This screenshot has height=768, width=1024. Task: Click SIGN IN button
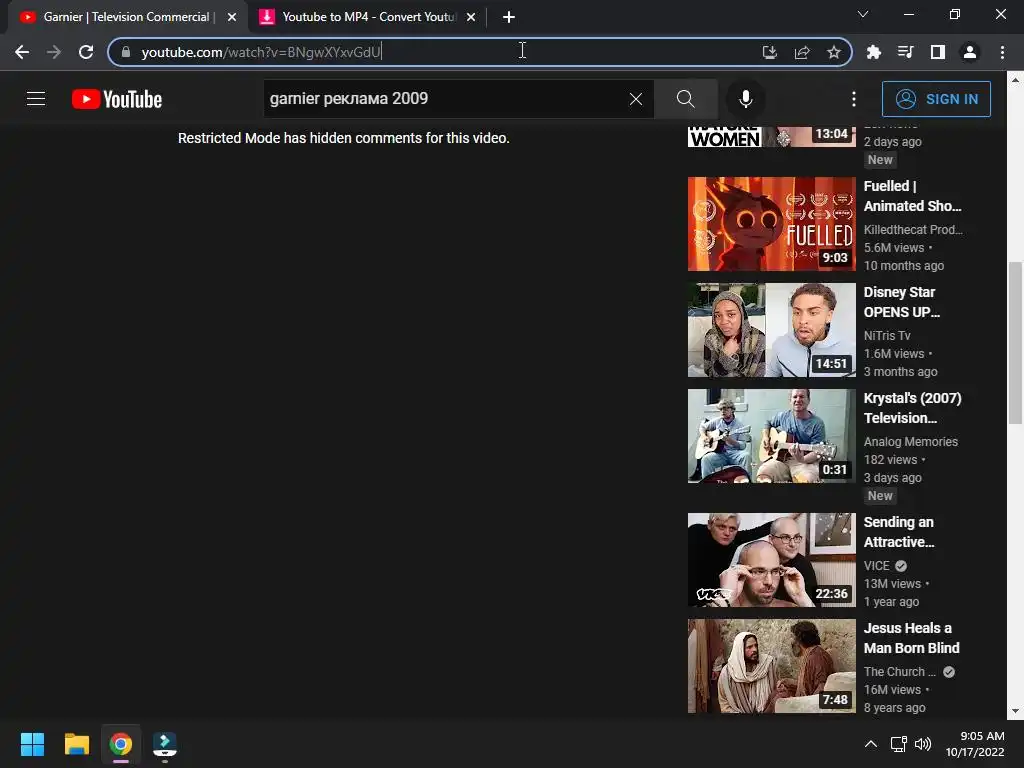(x=936, y=99)
